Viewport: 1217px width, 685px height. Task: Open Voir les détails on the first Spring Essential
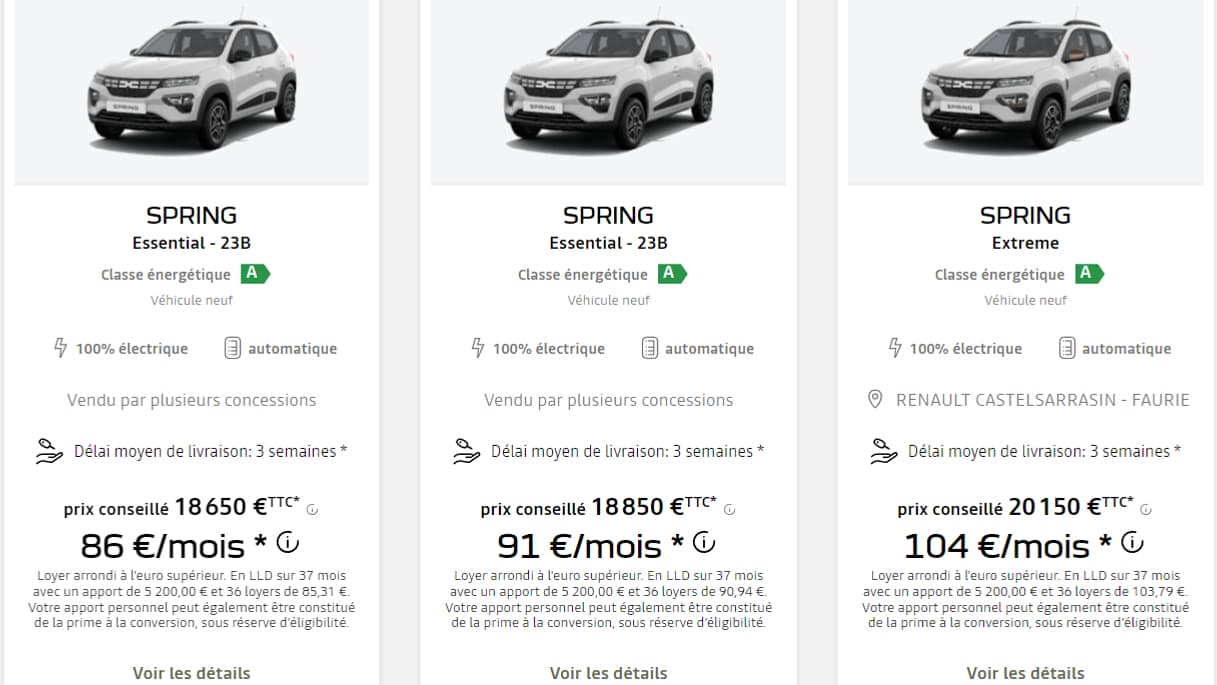191,673
